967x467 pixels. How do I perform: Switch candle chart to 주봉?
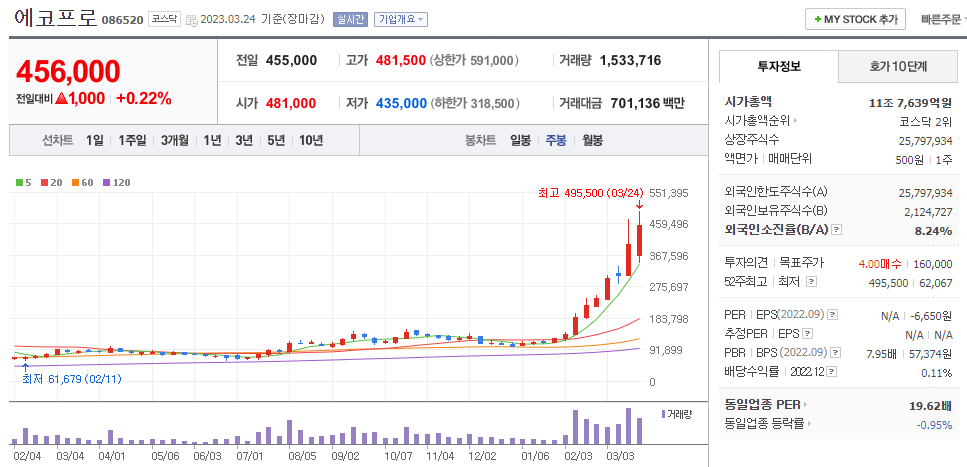[x=556, y=140]
